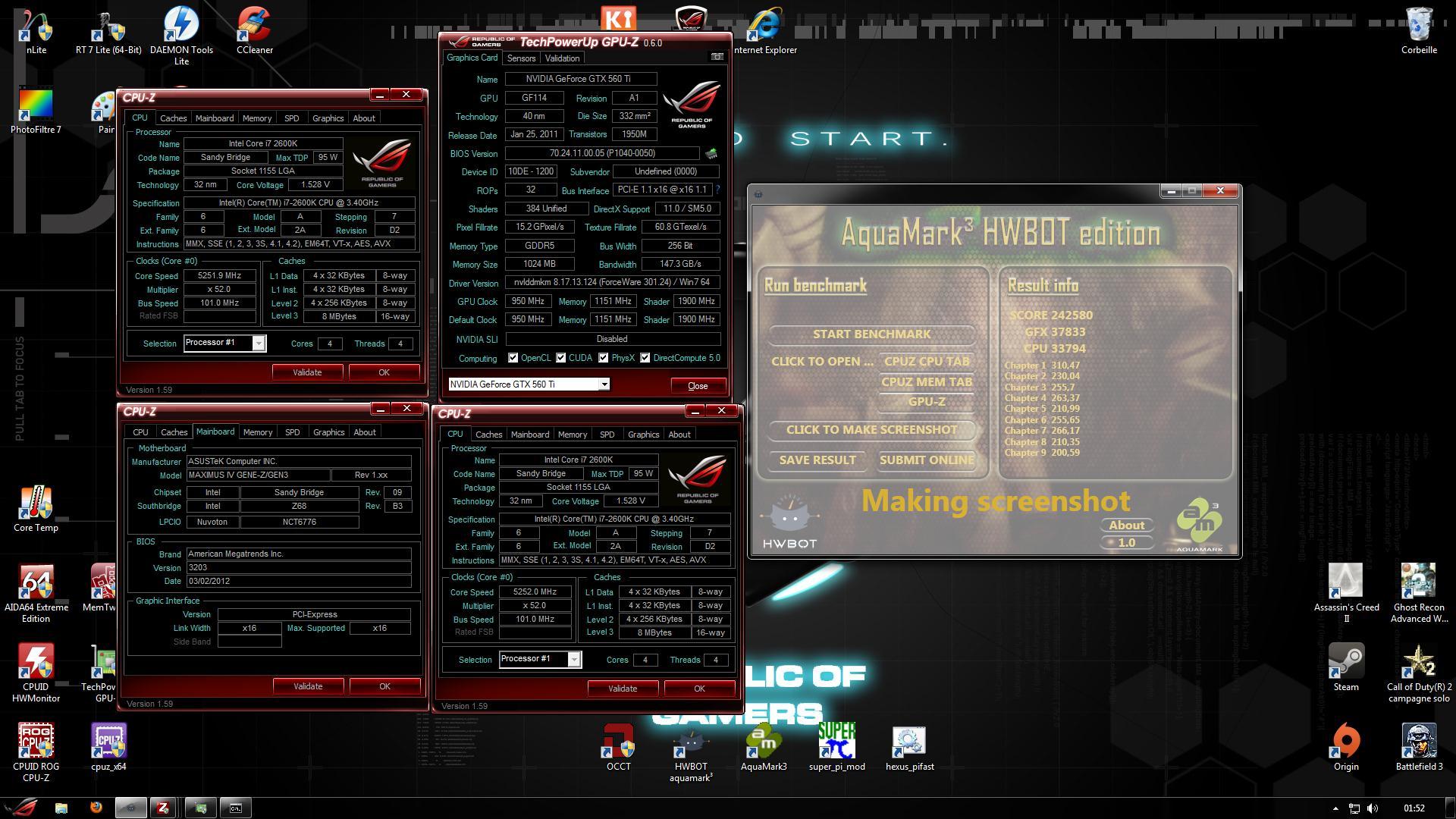The width and height of the screenshot is (1456, 819).
Task: Switch to Caches tab in top CPU-Z
Action: tap(173, 118)
